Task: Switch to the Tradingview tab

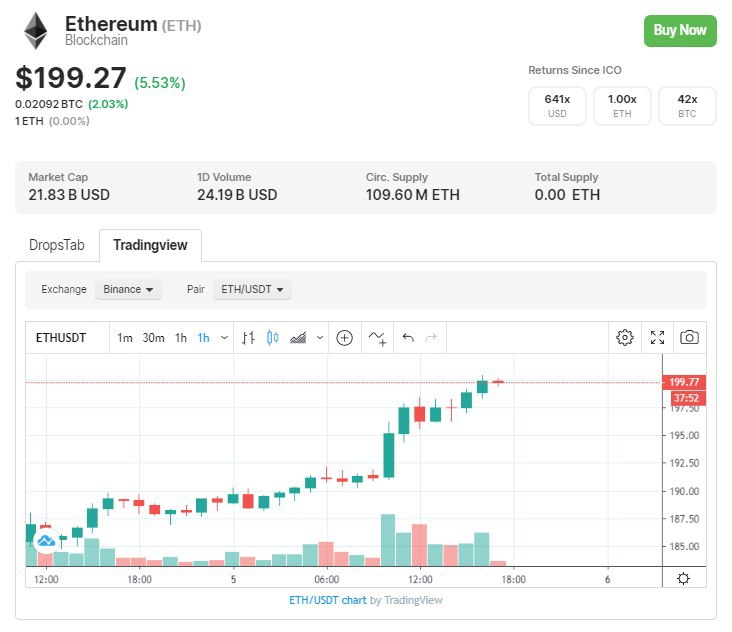Action: (150, 245)
